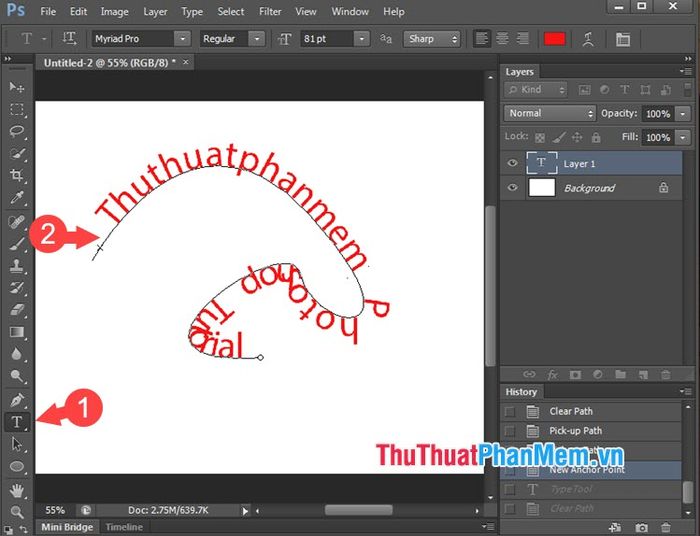Select the Layer 1 text layer
This screenshot has height=536, width=700.
591,163
